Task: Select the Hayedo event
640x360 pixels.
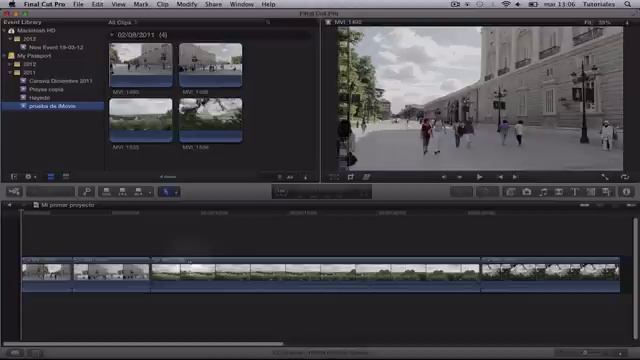Action: [40, 98]
